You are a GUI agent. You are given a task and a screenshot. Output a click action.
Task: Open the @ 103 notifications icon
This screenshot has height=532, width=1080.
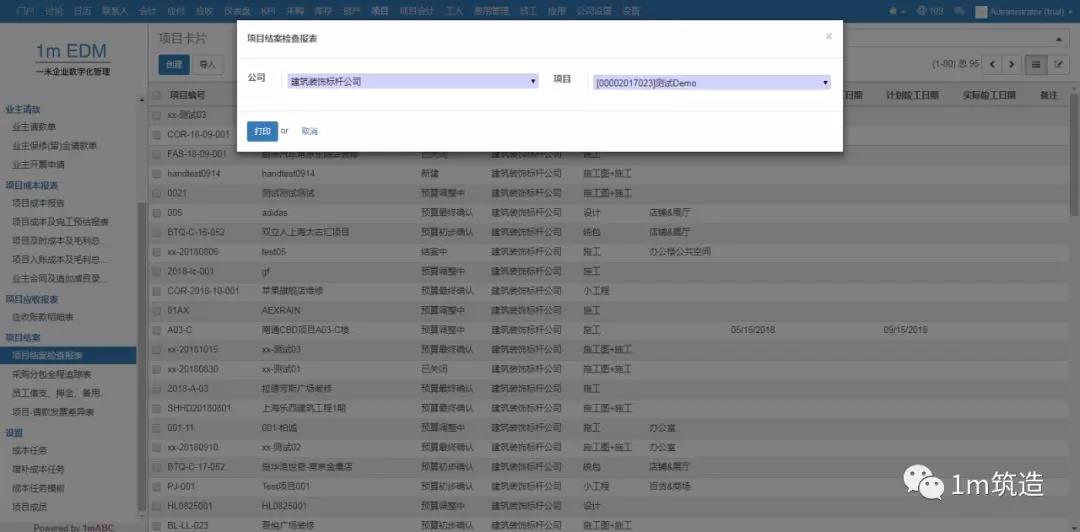tap(929, 11)
